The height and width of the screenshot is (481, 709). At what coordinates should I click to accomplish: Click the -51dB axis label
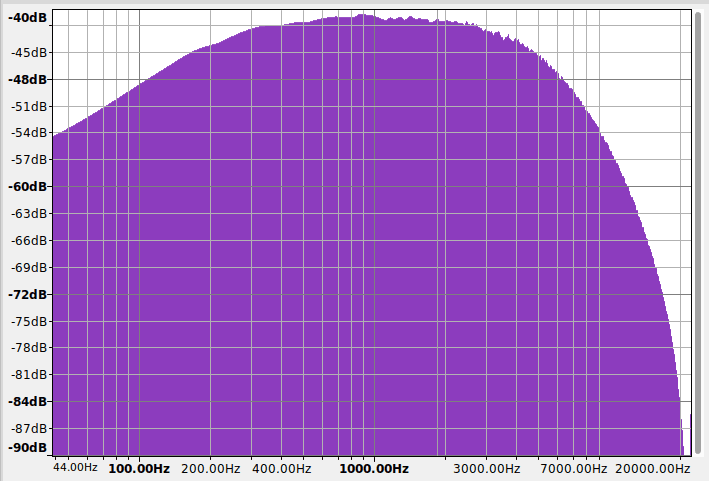29,107
